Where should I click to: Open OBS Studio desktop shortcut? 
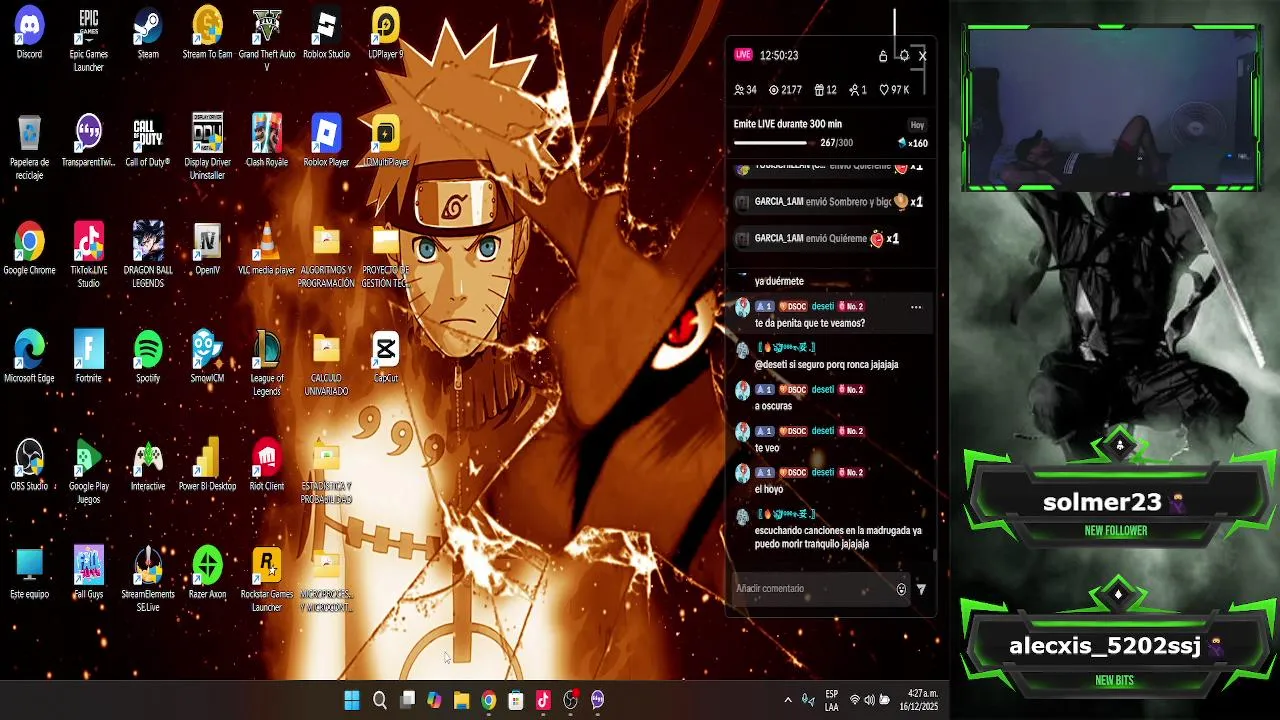click(x=29, y=466)
